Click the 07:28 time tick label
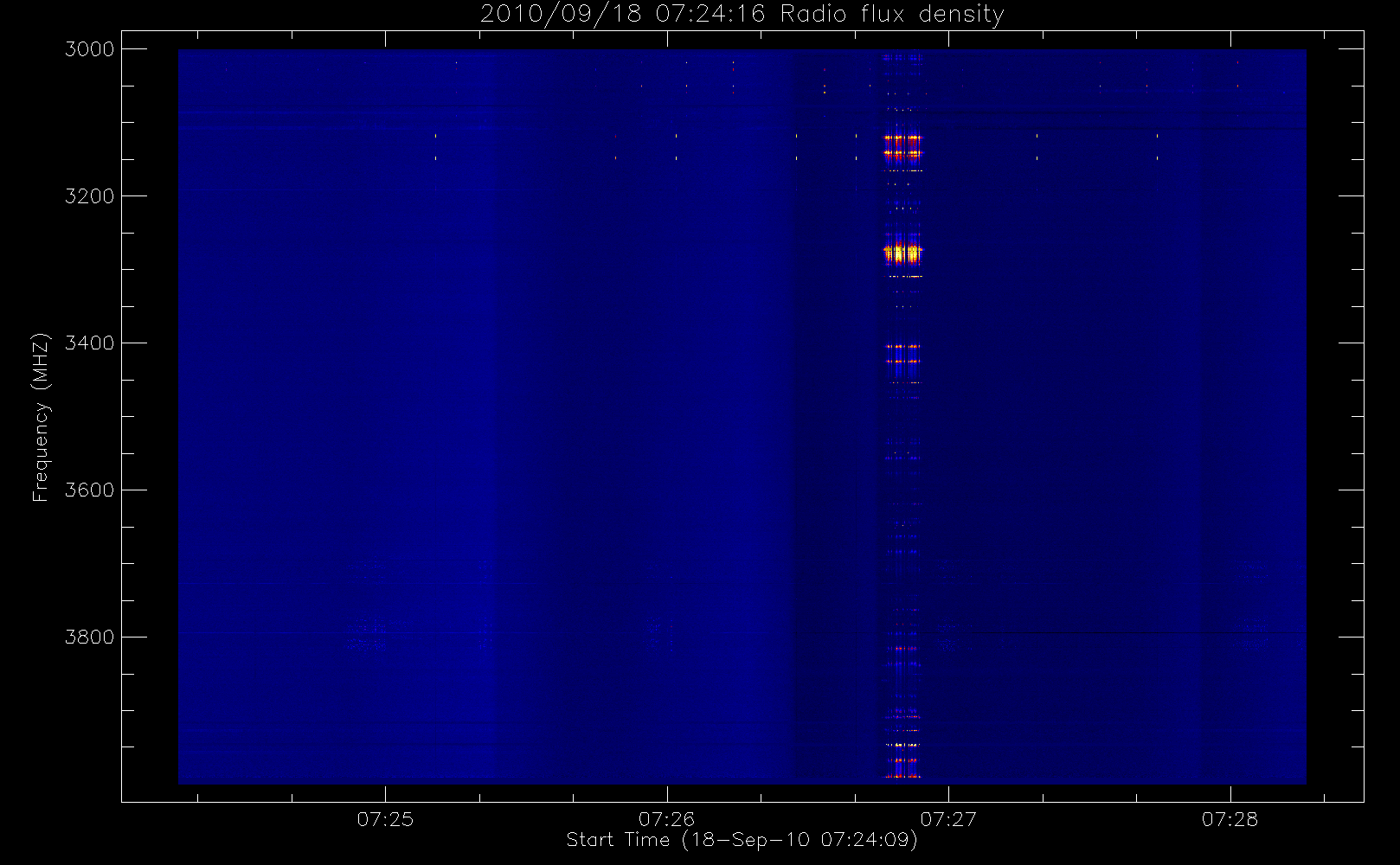The image size is (1400, 865). tap(1230, 819)
